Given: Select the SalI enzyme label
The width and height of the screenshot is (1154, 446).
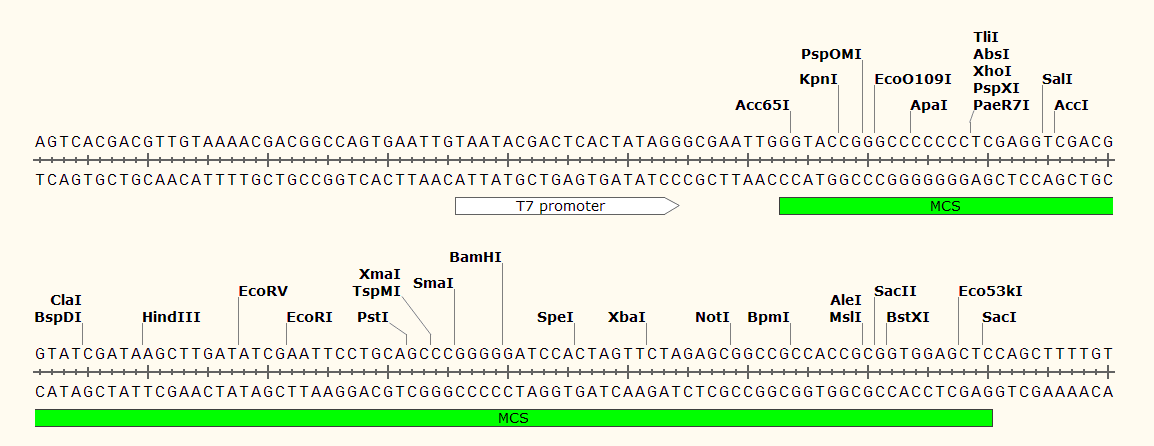Looking at the screenshot, I should (x=1058, y=79).
